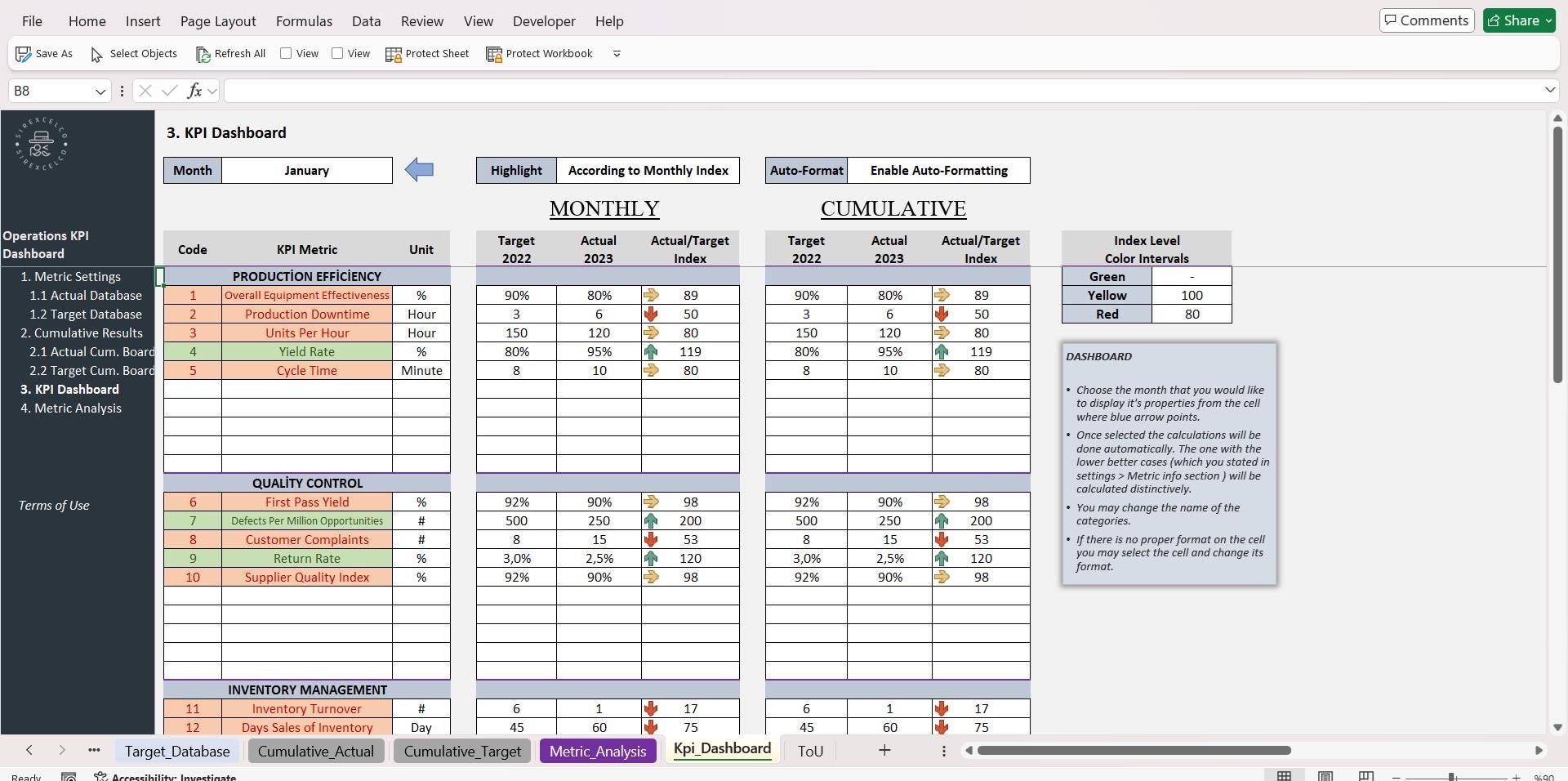The image size is (1568, 781).
Task: Click the Add Sheet plus button
Action: (884, 750)
